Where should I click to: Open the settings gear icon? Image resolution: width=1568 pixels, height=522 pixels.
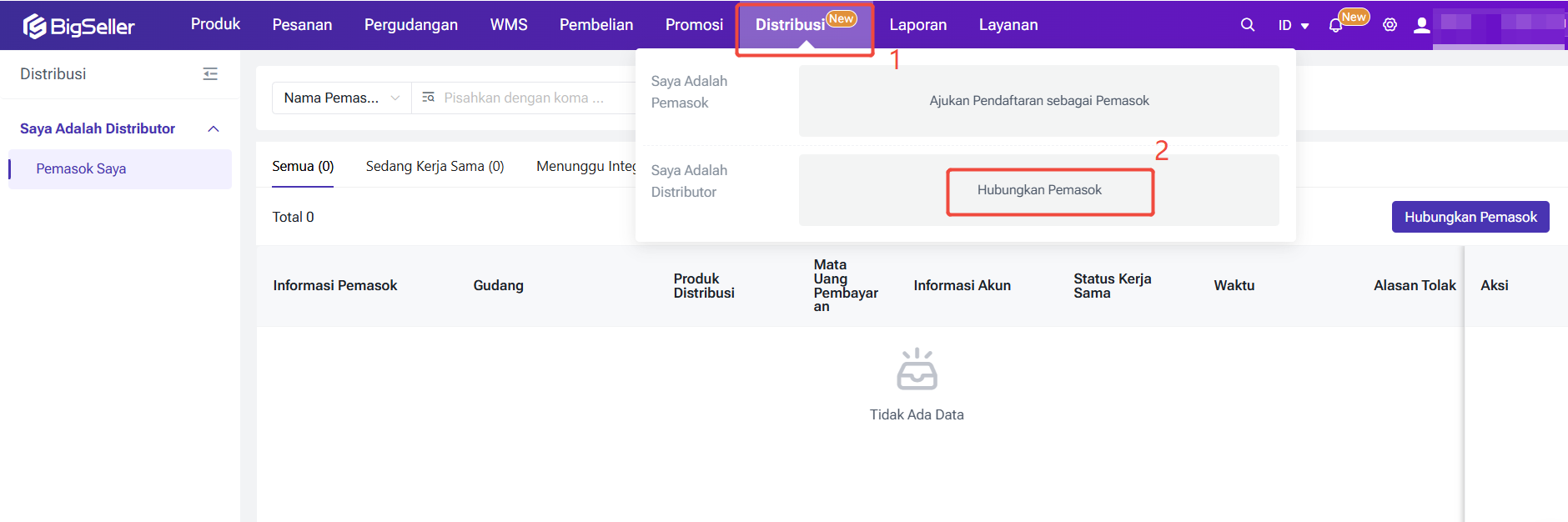click(x=1390, y=25)
